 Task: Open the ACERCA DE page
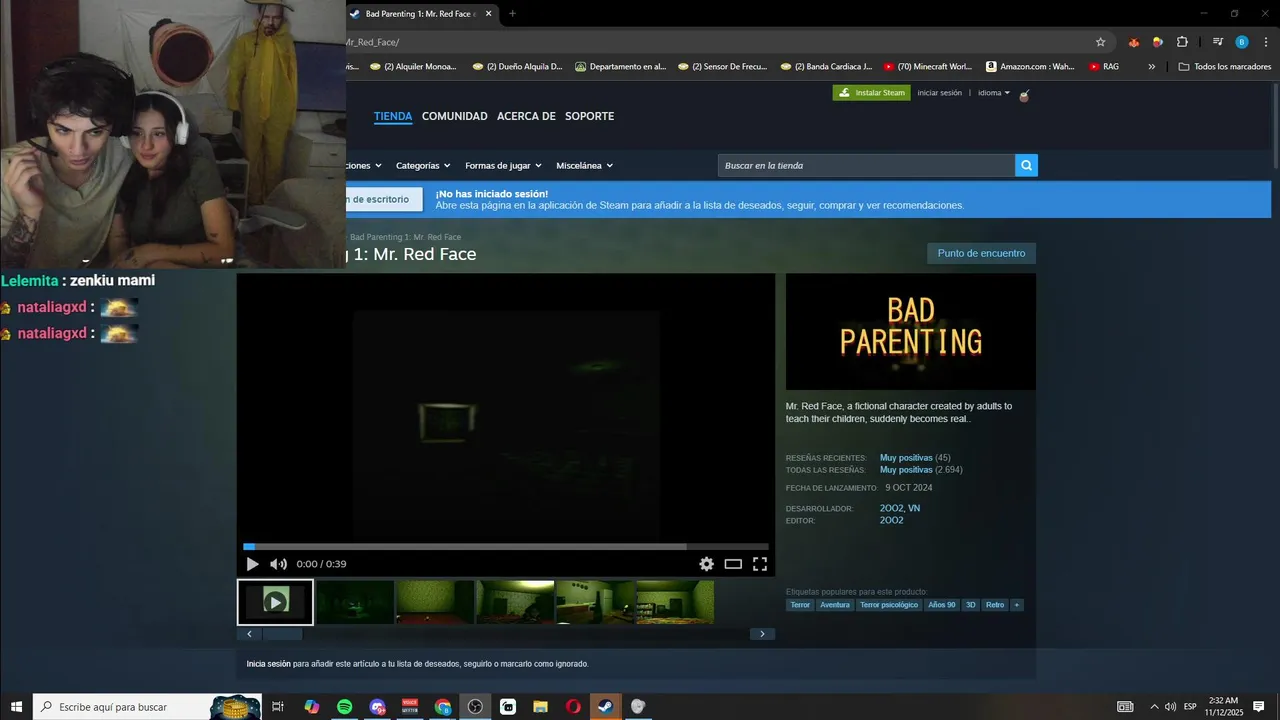click(x=526, y=116)
